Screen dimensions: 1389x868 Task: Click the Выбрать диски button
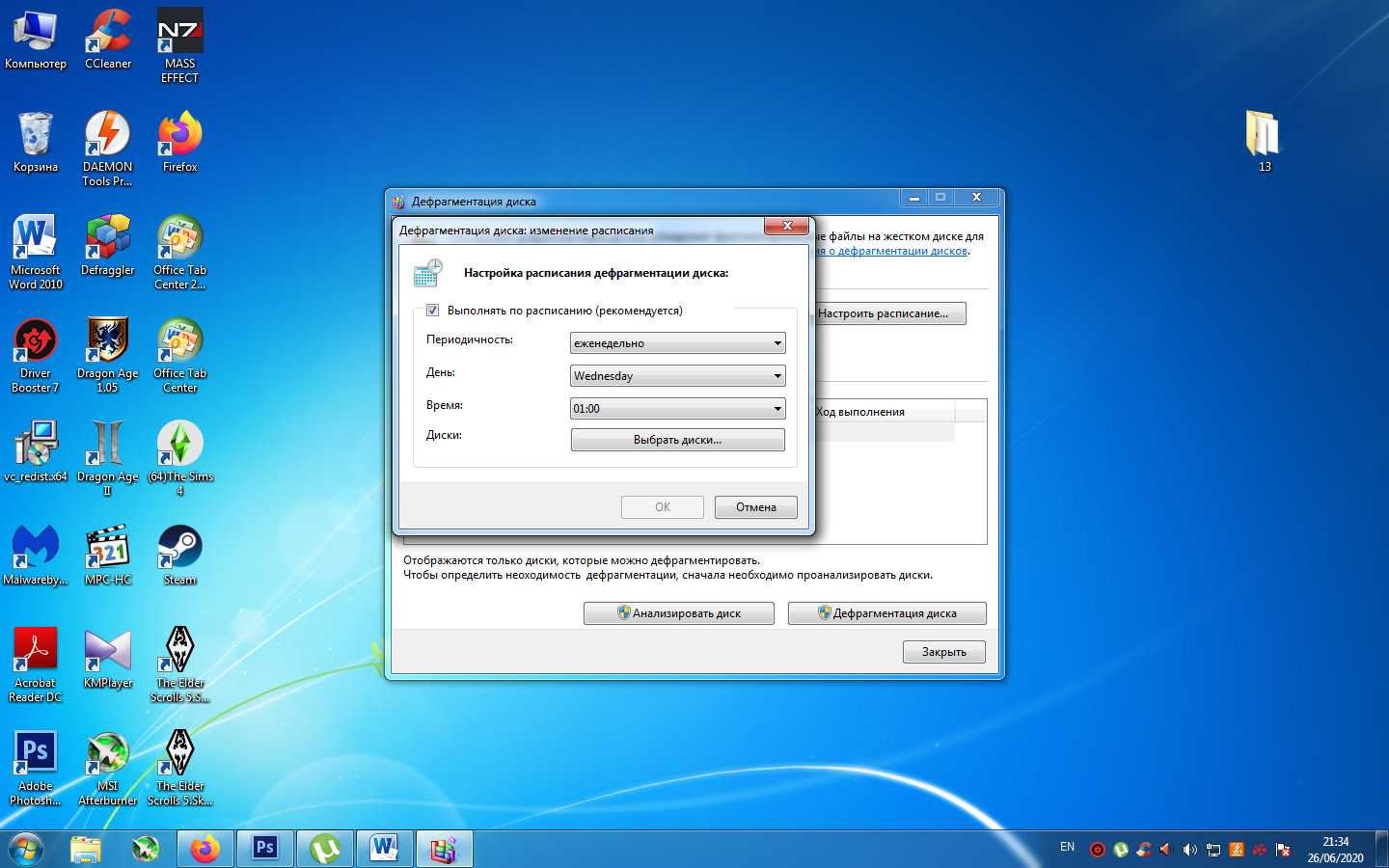coord(678,440)
